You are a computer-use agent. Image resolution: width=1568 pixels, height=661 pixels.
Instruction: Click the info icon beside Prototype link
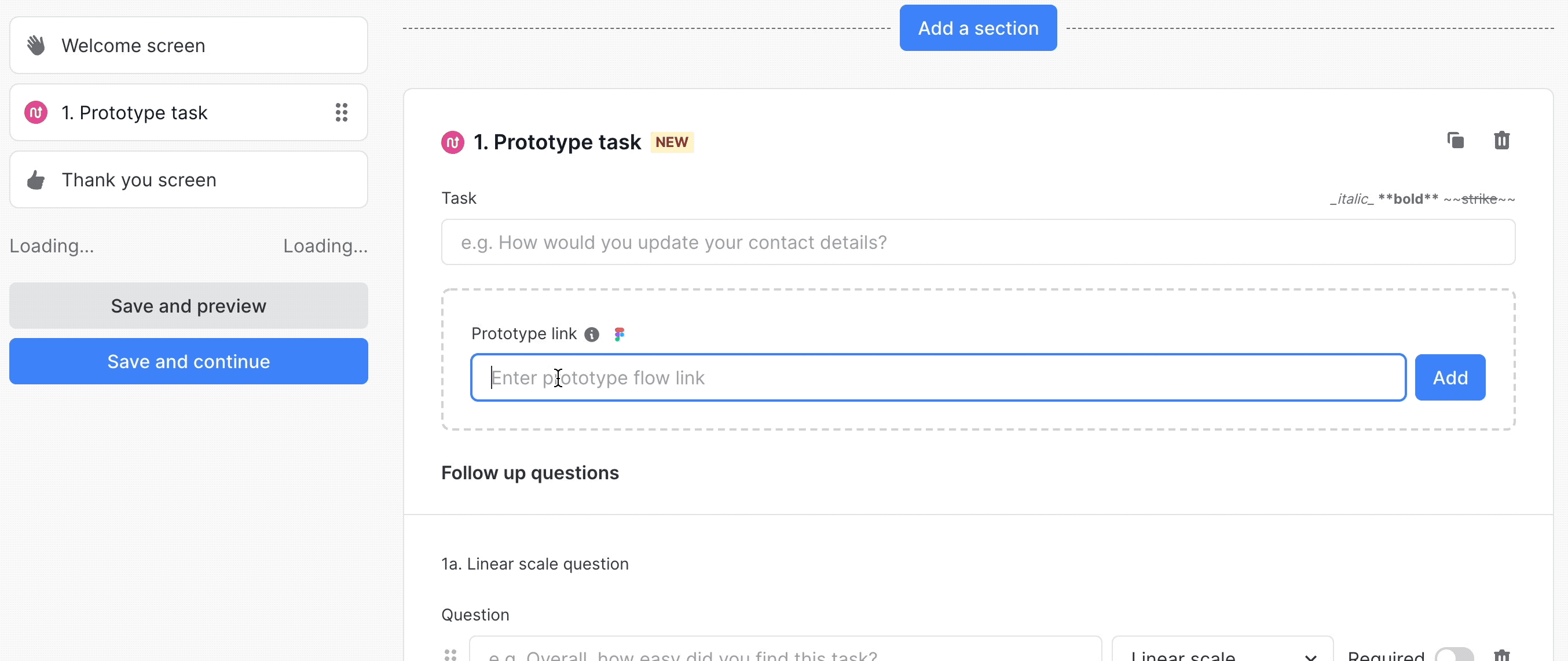coord(591,334)
